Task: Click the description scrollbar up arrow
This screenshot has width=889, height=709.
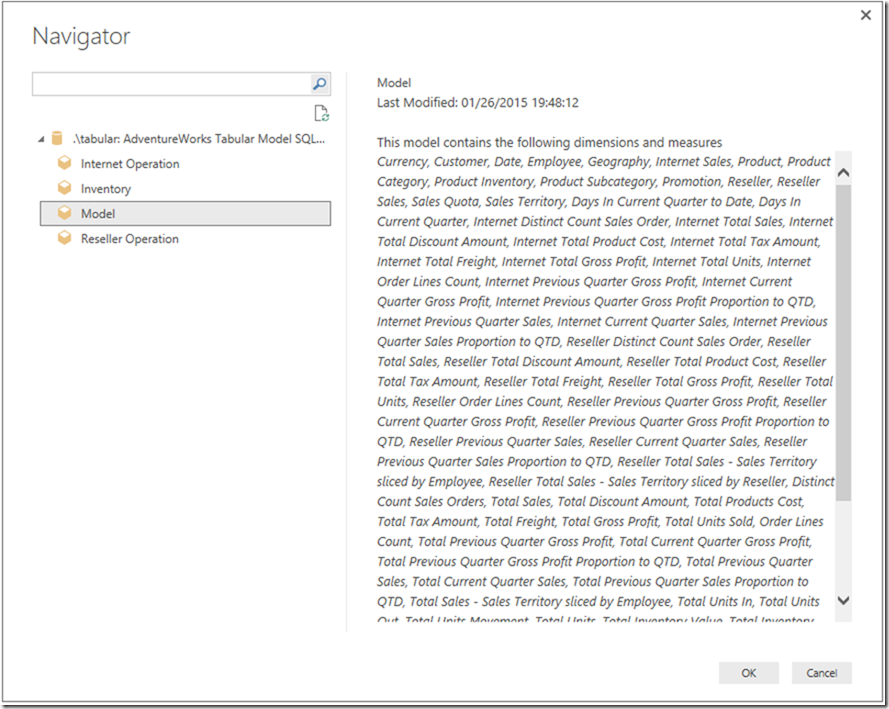Action: 843,172
